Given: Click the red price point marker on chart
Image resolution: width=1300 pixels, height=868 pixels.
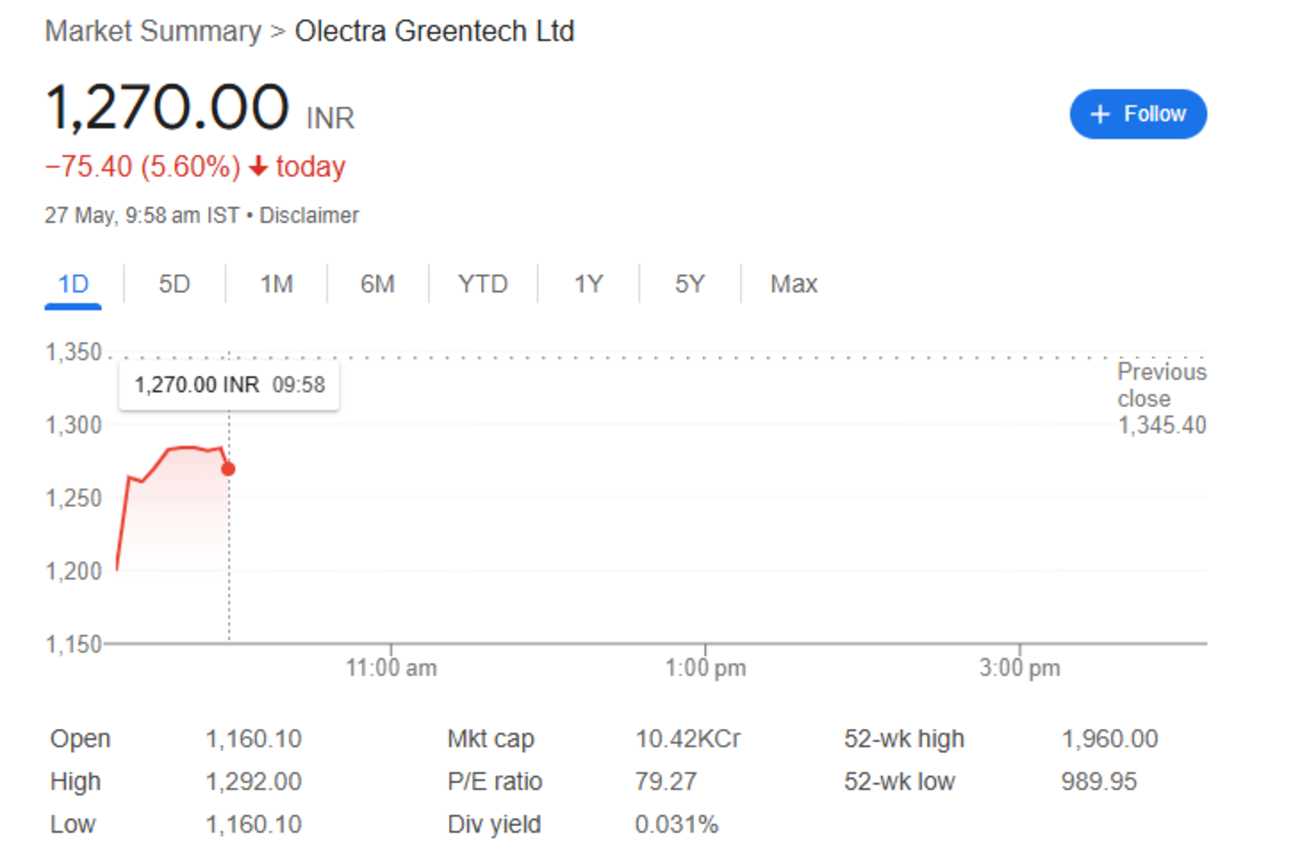Looking at the screenshot, I should pos(228,468).
